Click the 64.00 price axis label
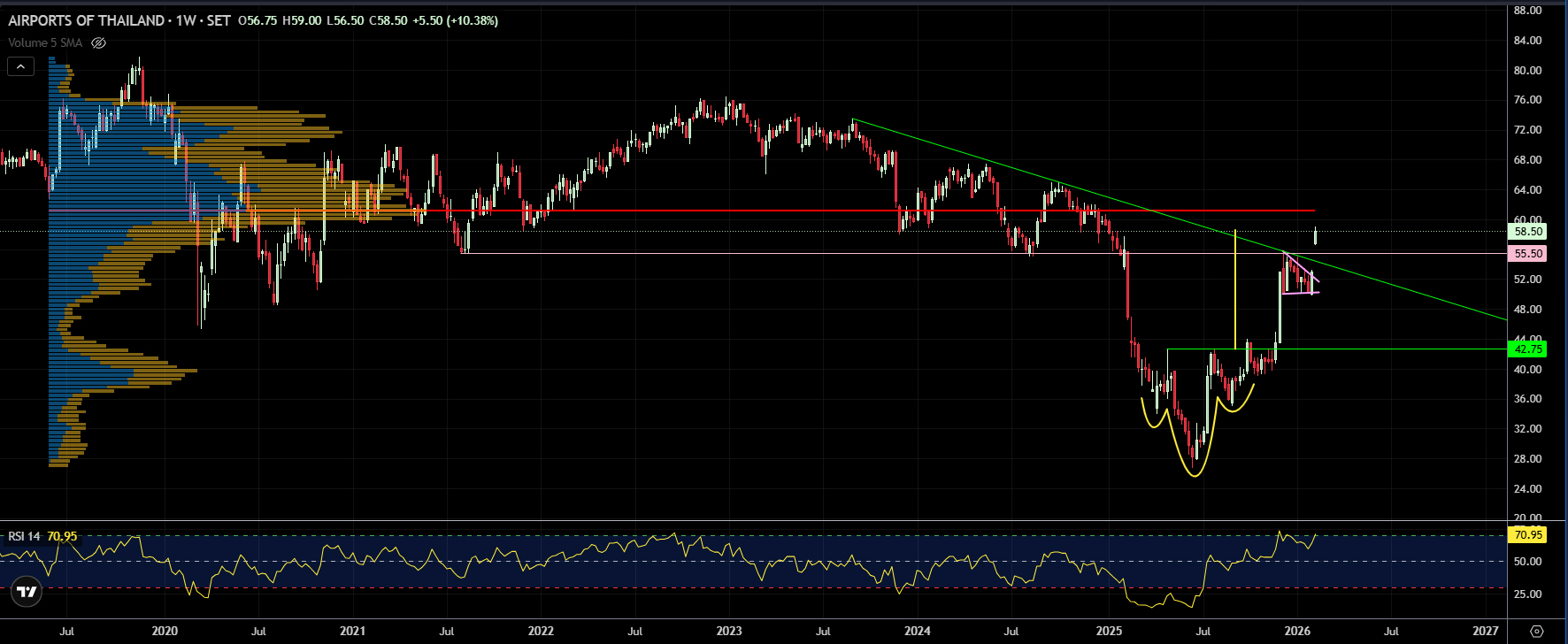 coord(1528,190)
